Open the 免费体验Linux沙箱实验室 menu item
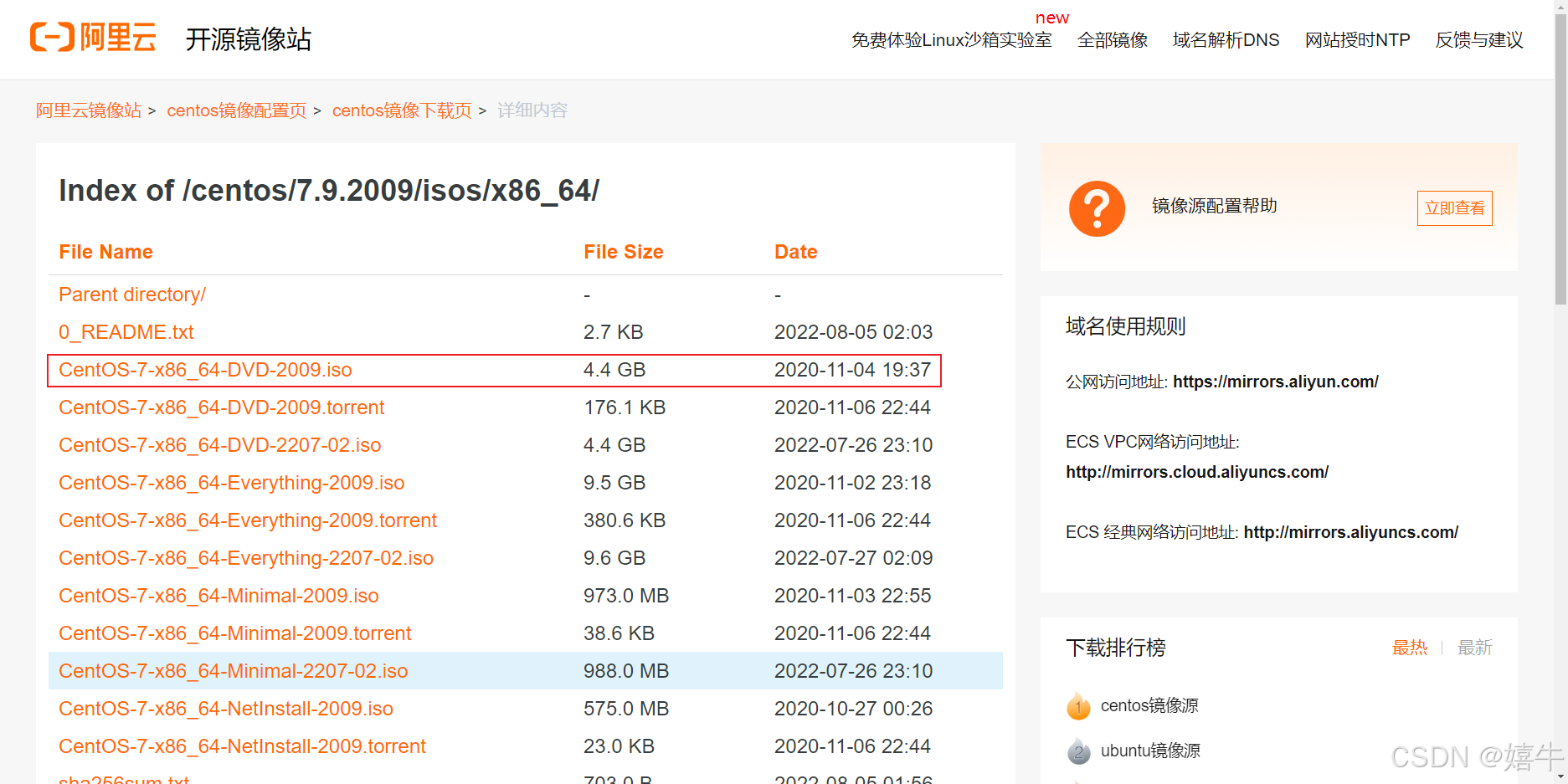The width and height of the screenshot is (1568, 784). pos(951,40)
